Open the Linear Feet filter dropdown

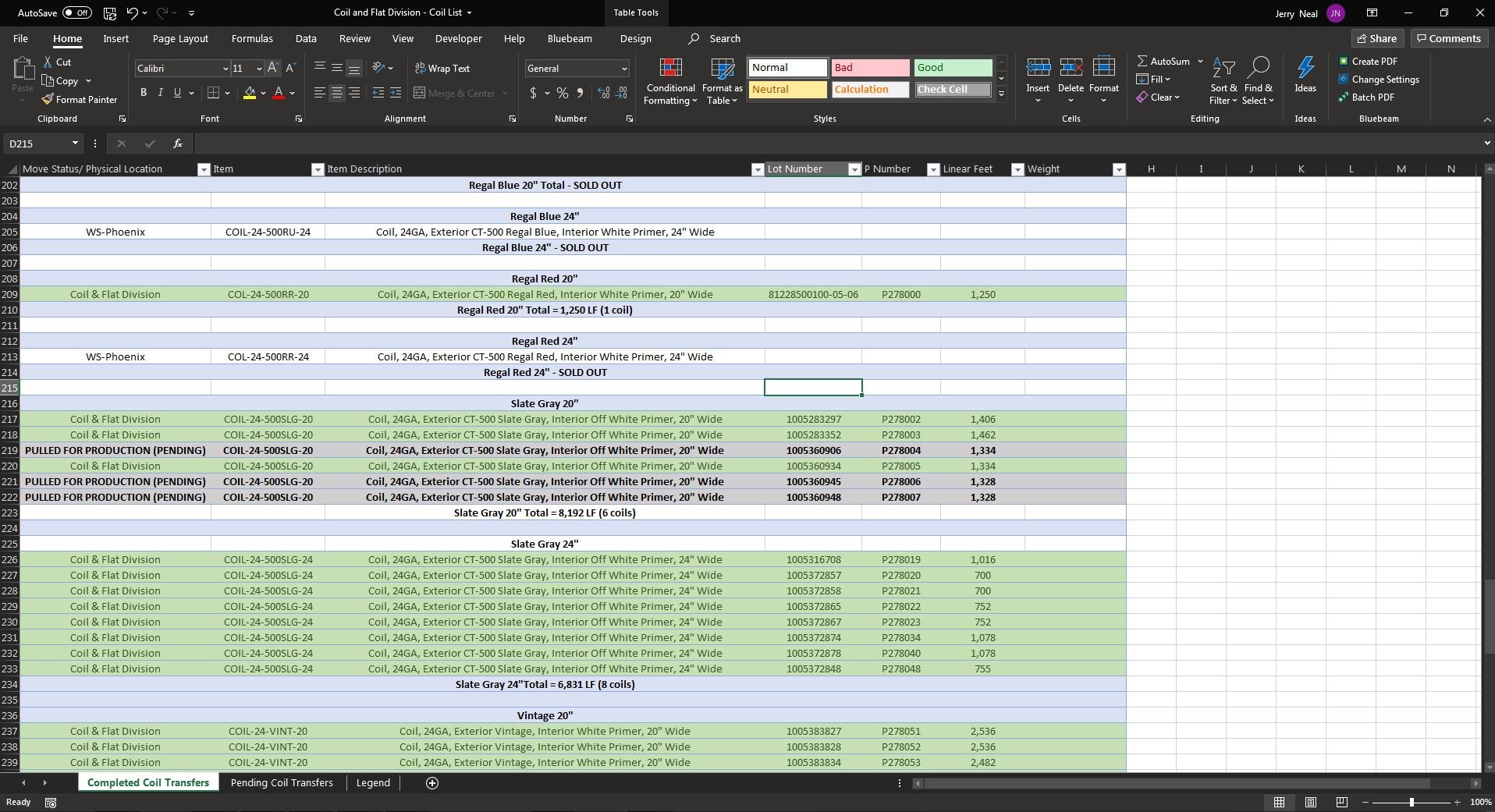pos(1017,169)
